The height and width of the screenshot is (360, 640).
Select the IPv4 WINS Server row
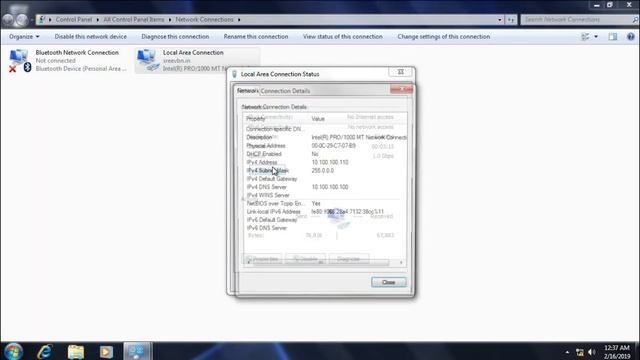pyautogui.click(x=325, y=195)
